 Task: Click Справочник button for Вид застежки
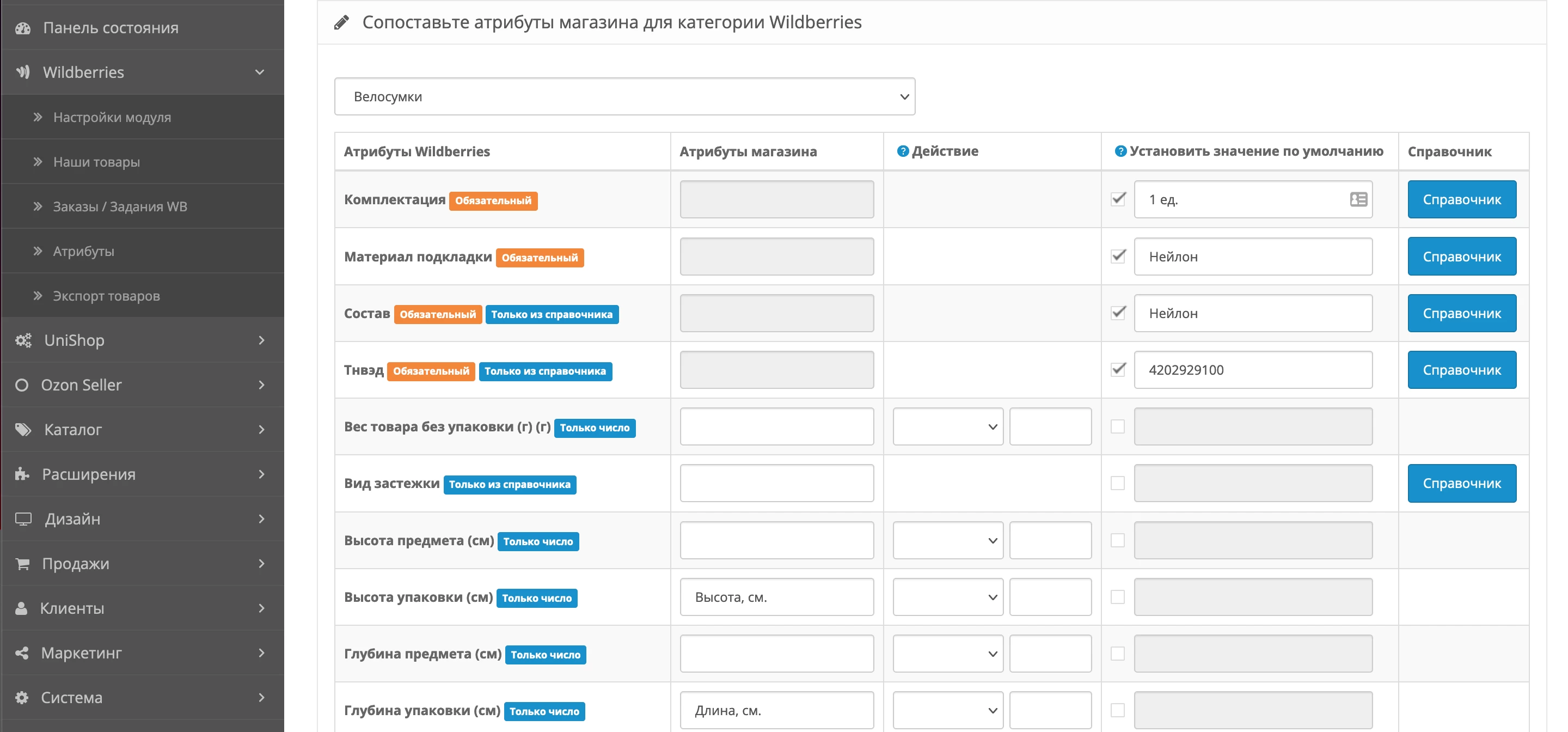pyautogui.click(x=1461, y=483)
